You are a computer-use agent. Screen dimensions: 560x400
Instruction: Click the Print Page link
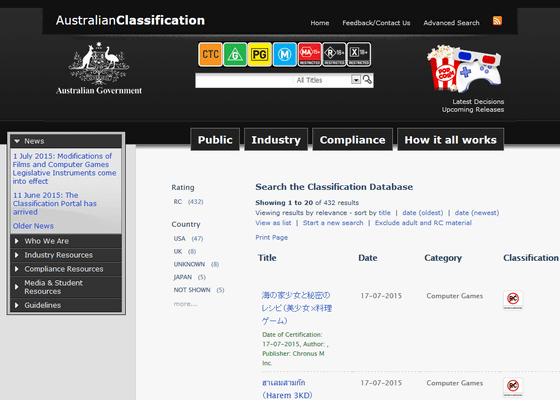coord(271,238)
